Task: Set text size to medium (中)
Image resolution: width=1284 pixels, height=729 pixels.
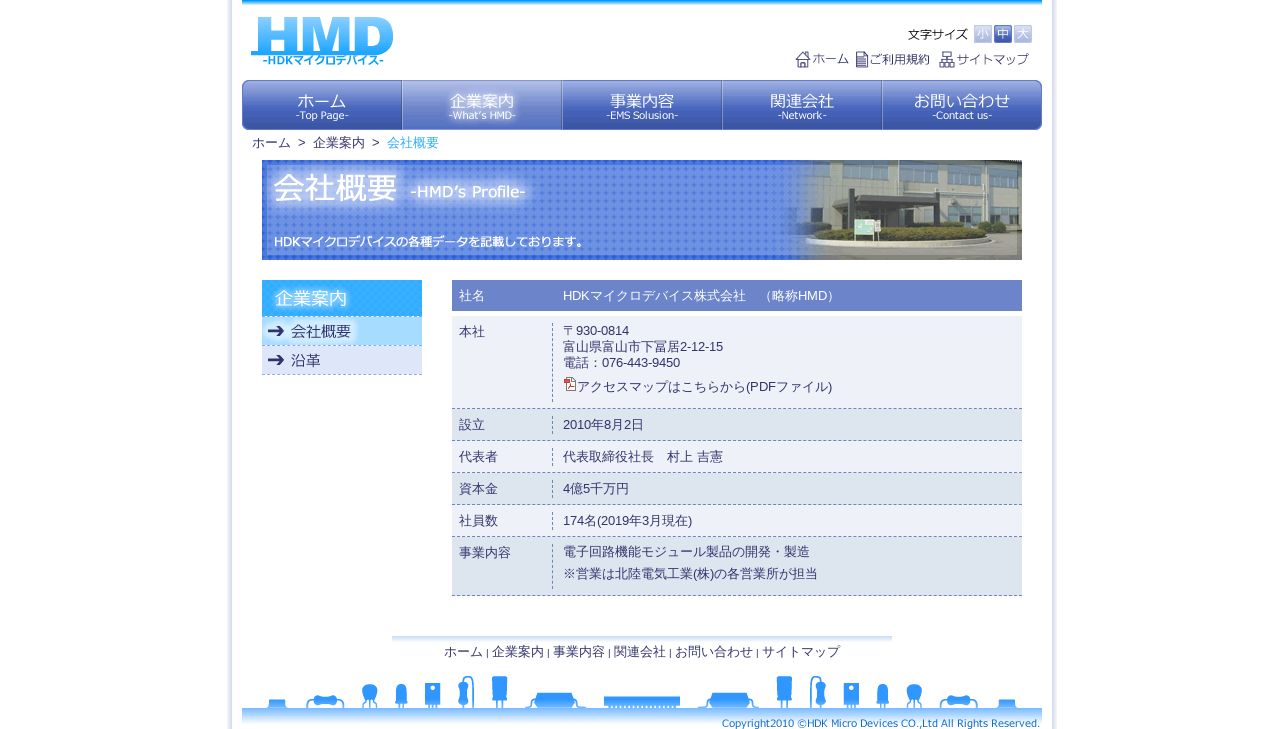Action: point(1003,34)
